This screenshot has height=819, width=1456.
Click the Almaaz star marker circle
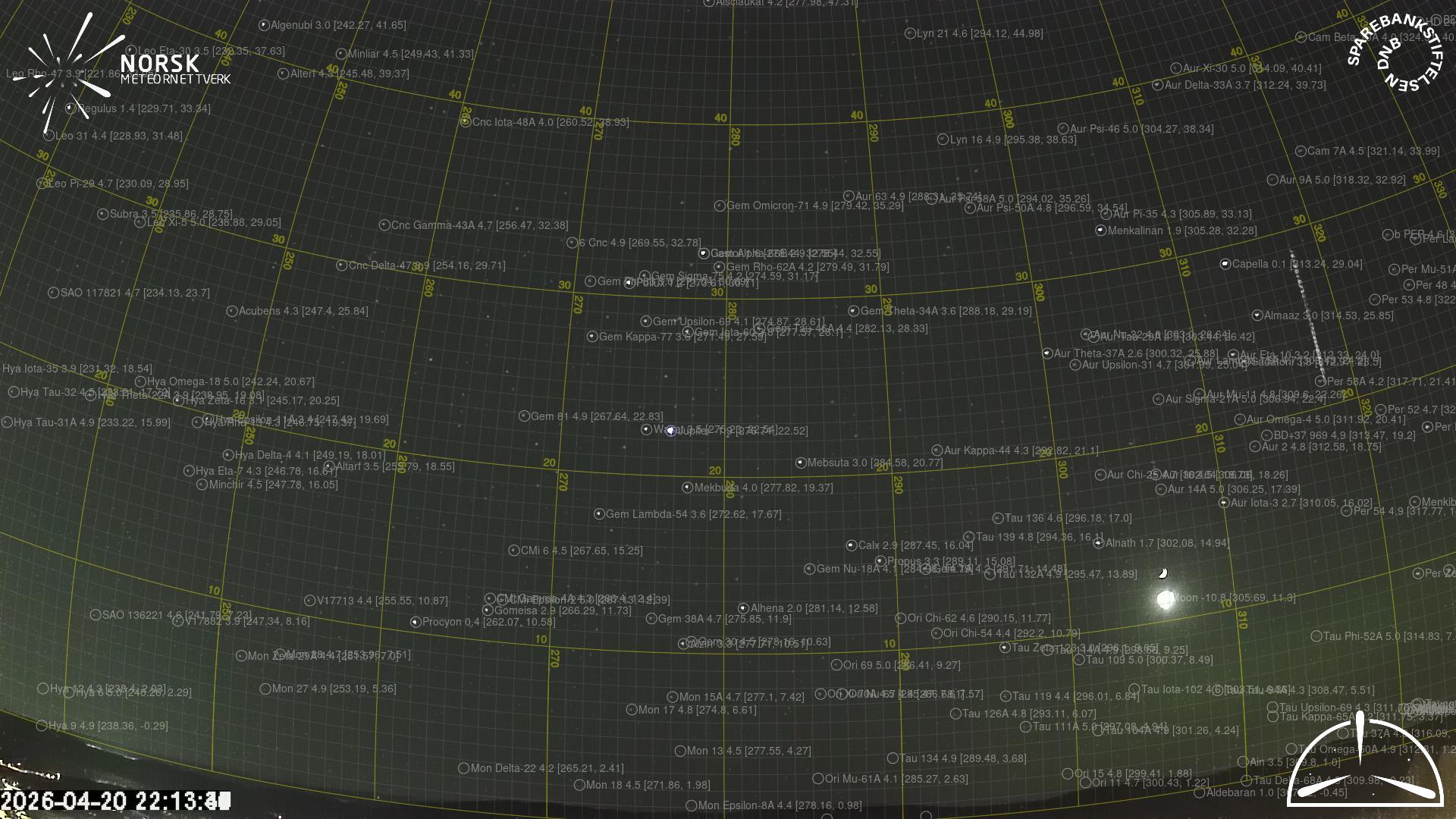pos(1257,315)
